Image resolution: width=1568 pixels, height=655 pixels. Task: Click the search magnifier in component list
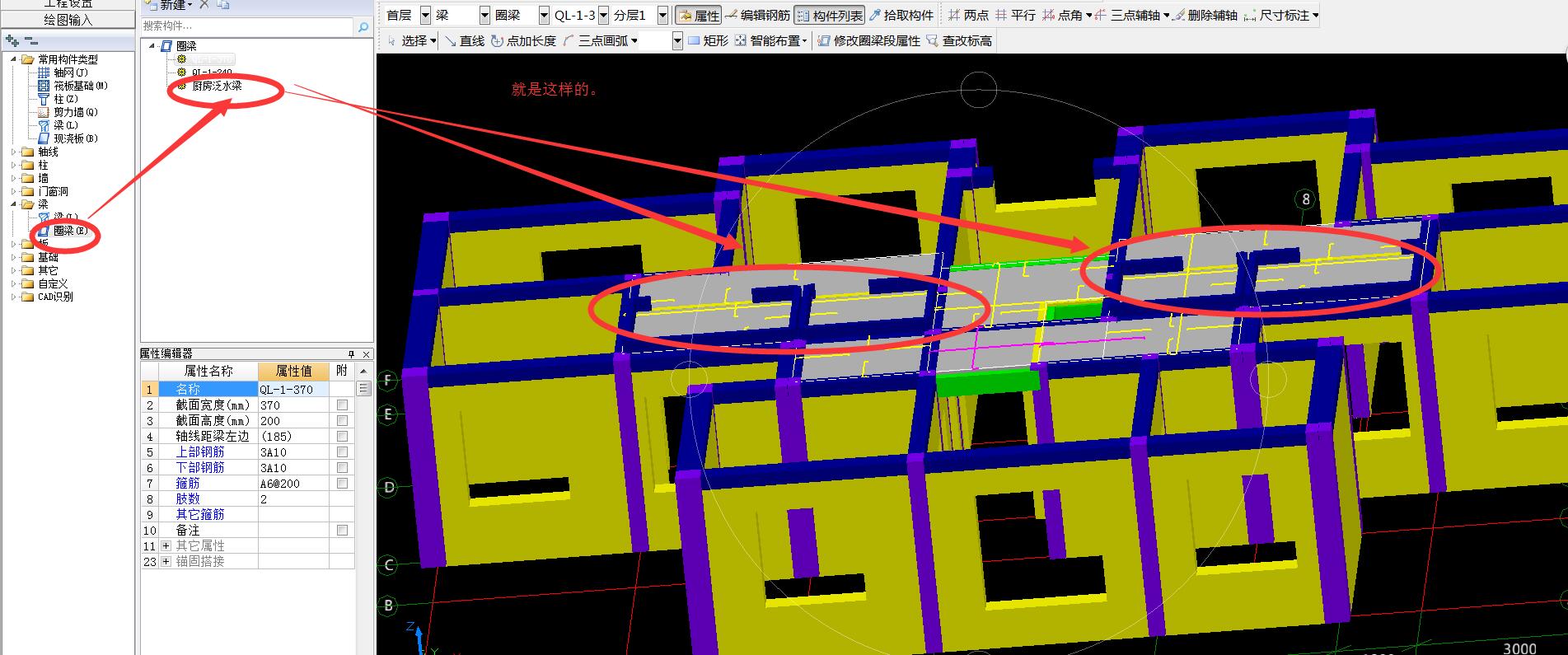coord(363,27)
